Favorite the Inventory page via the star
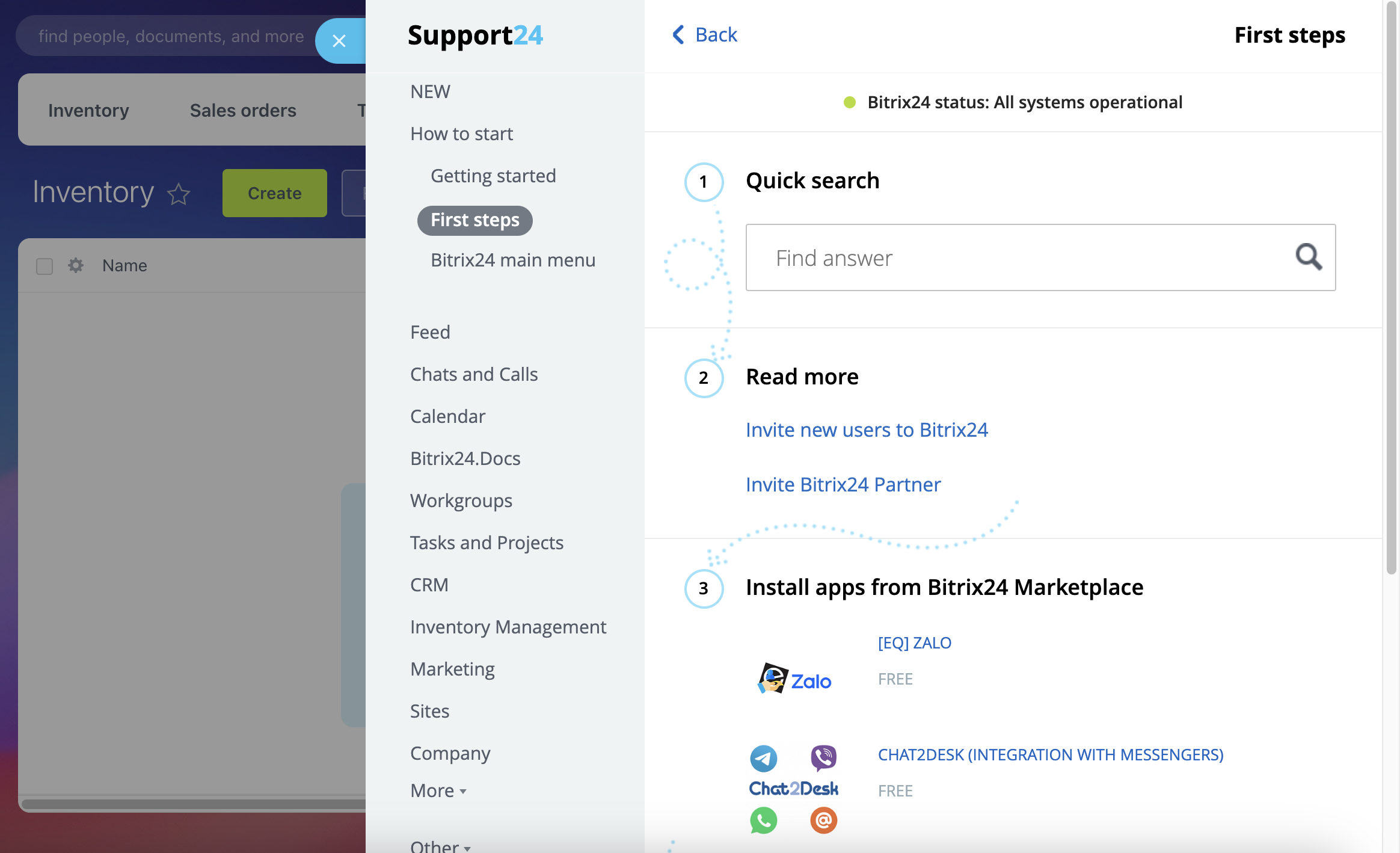Viewport: 1400px width, 853px height. pos(177,194)
